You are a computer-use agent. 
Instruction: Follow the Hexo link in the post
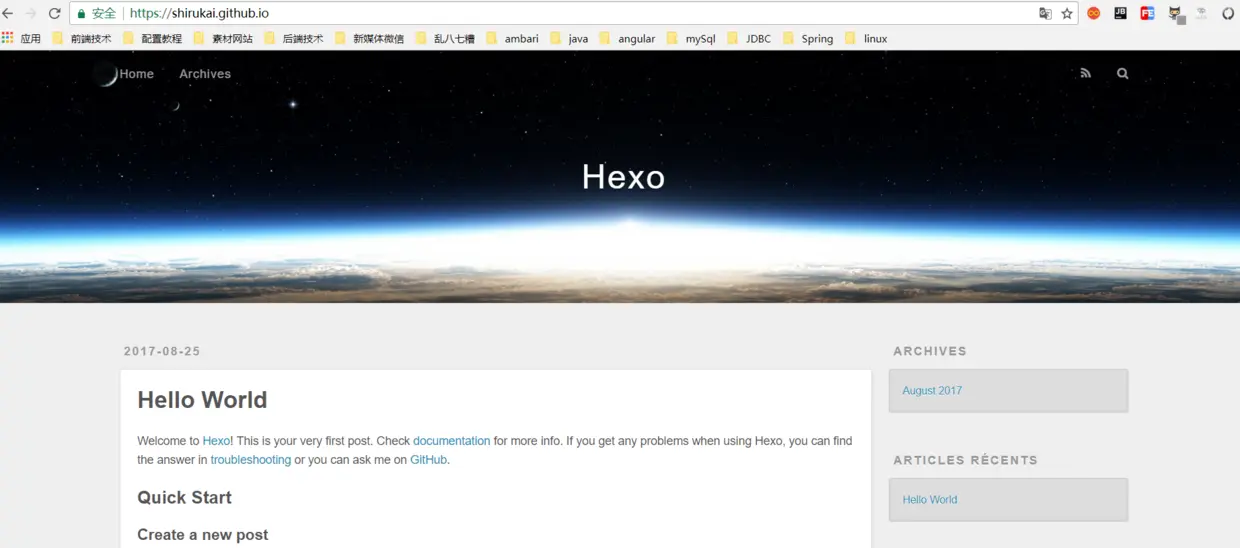click(x=216, y=441)
